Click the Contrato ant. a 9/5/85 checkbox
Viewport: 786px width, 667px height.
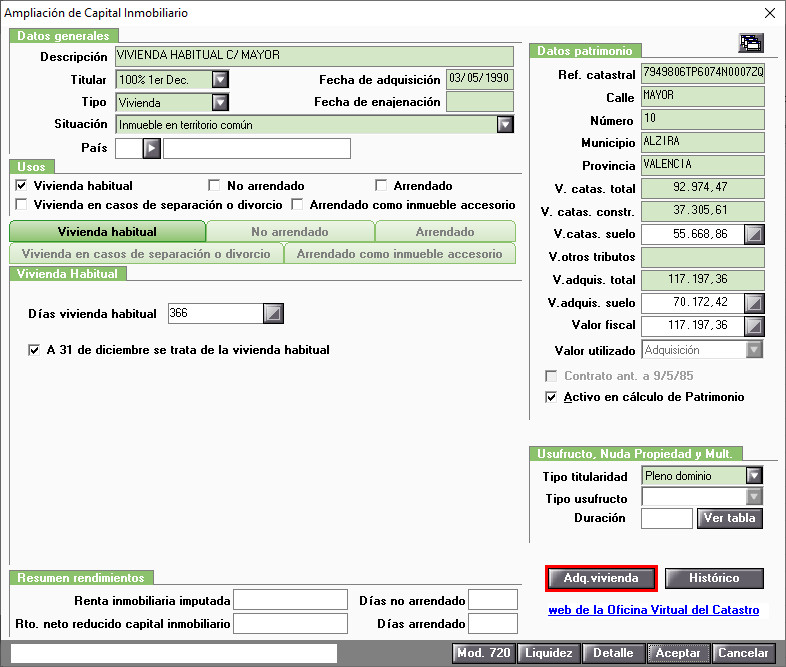551,376
